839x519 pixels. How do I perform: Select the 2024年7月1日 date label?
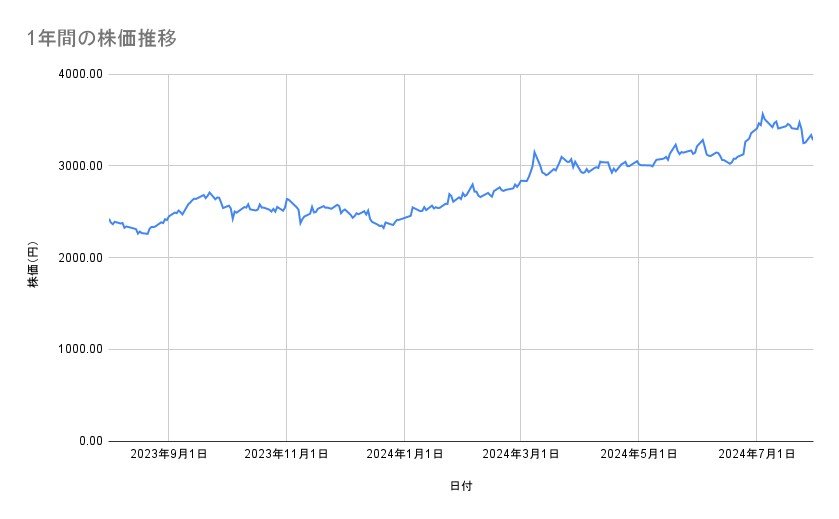[756, 455]
